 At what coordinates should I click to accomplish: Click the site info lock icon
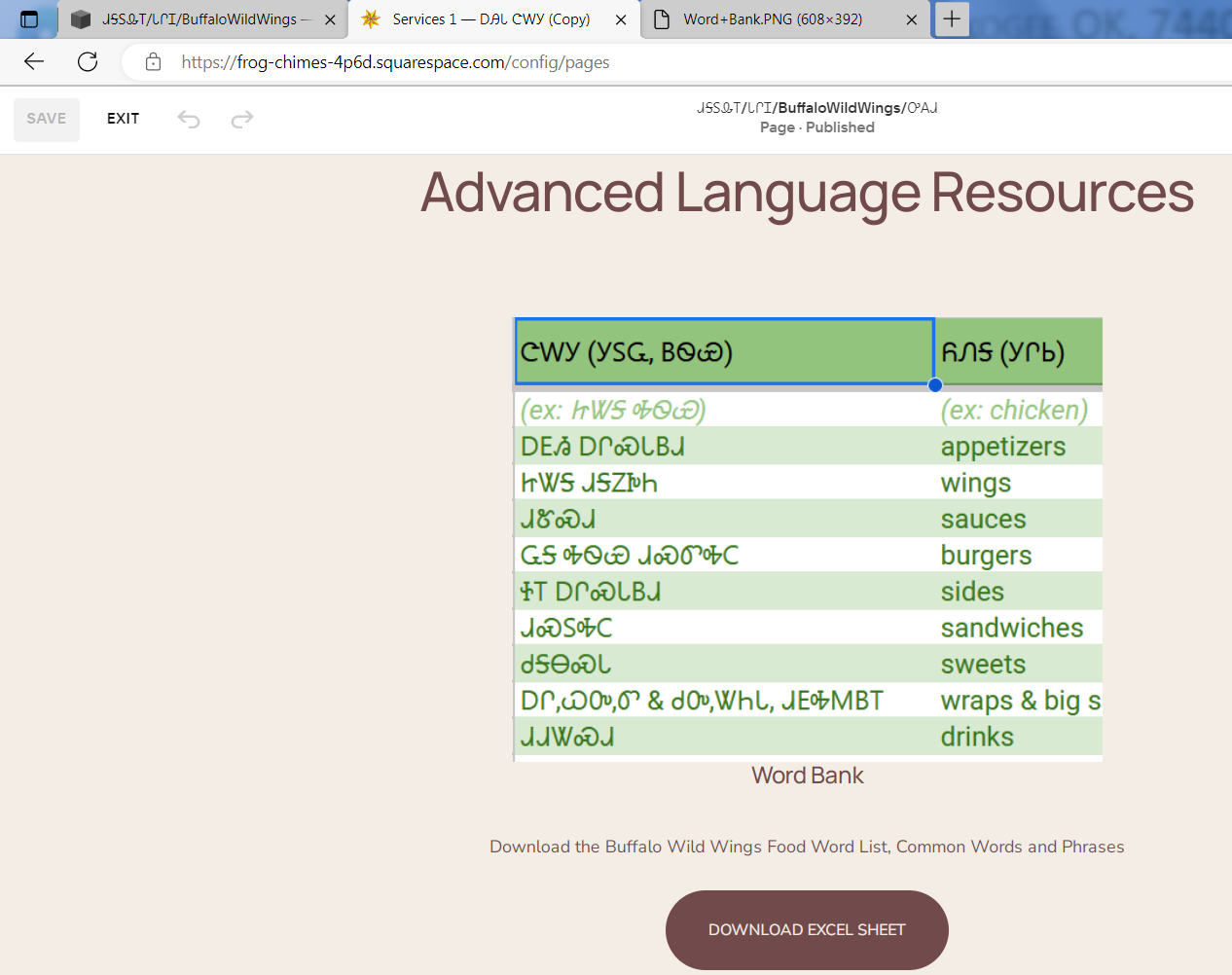[x=153, y=62]
